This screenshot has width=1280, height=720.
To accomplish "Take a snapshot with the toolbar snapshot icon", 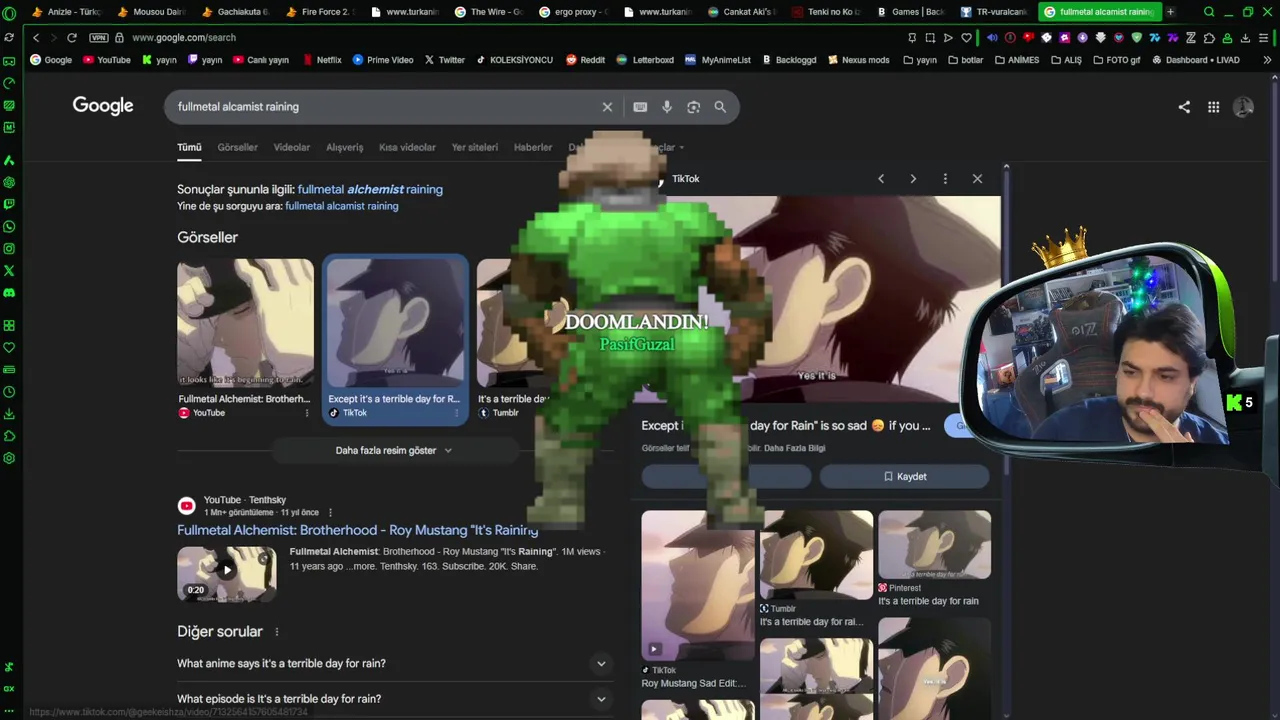I will (930, 38).
